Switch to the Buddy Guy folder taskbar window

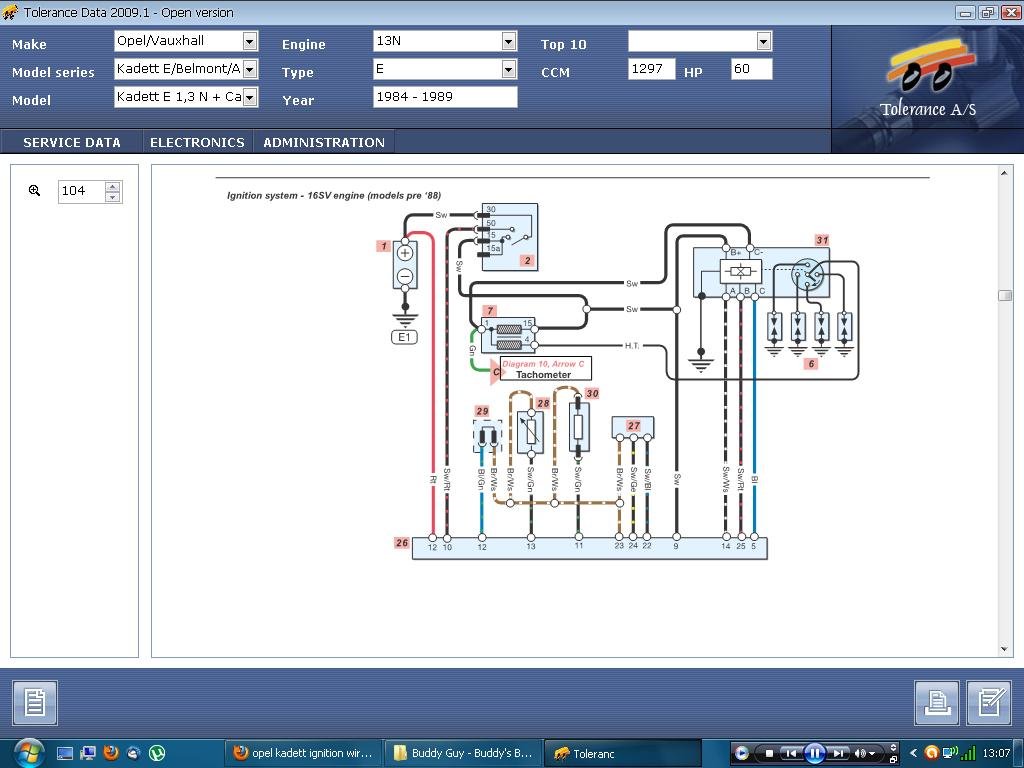pyautogui.click(x=463, y=753)
